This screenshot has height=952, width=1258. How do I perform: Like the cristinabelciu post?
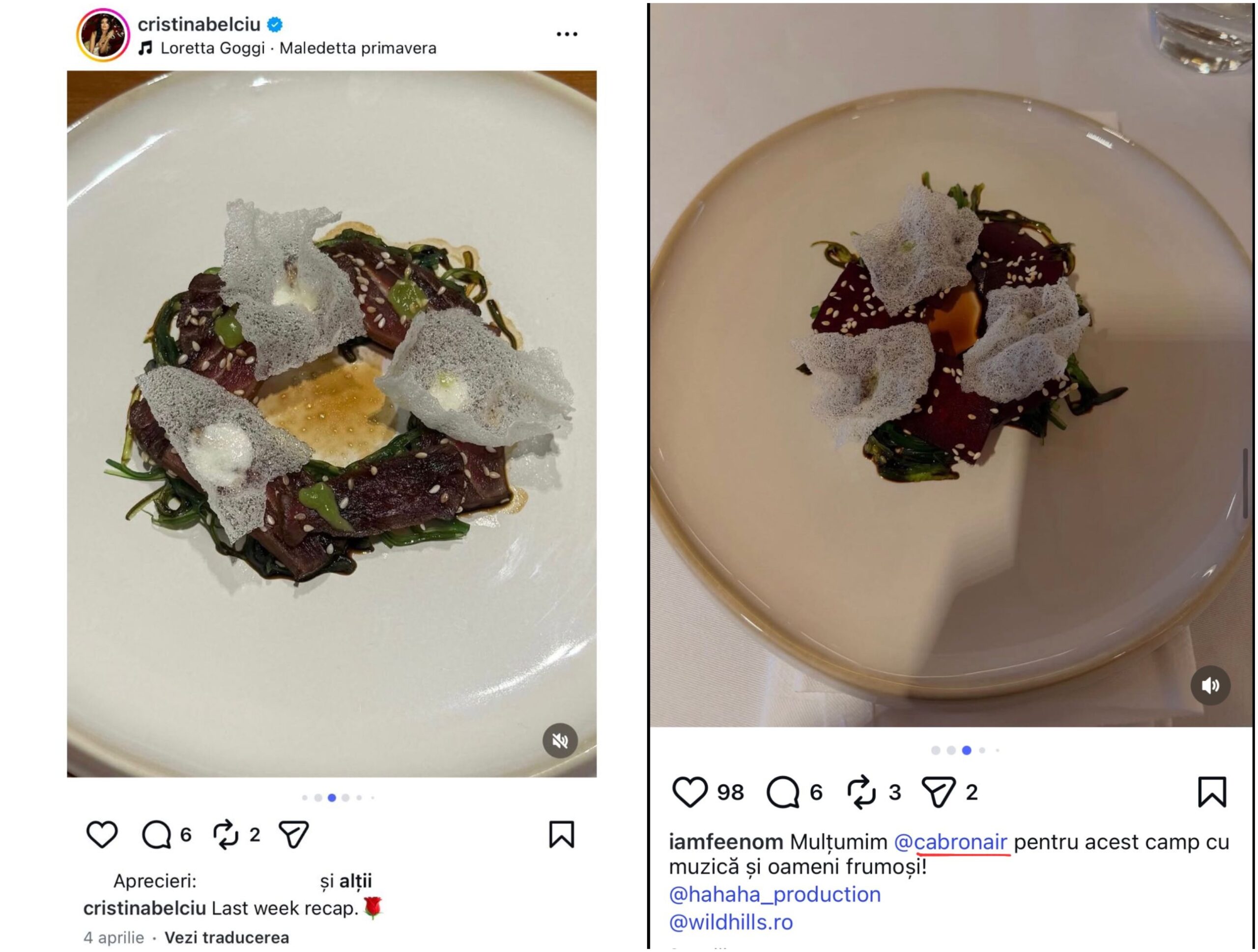coord(101,834)
